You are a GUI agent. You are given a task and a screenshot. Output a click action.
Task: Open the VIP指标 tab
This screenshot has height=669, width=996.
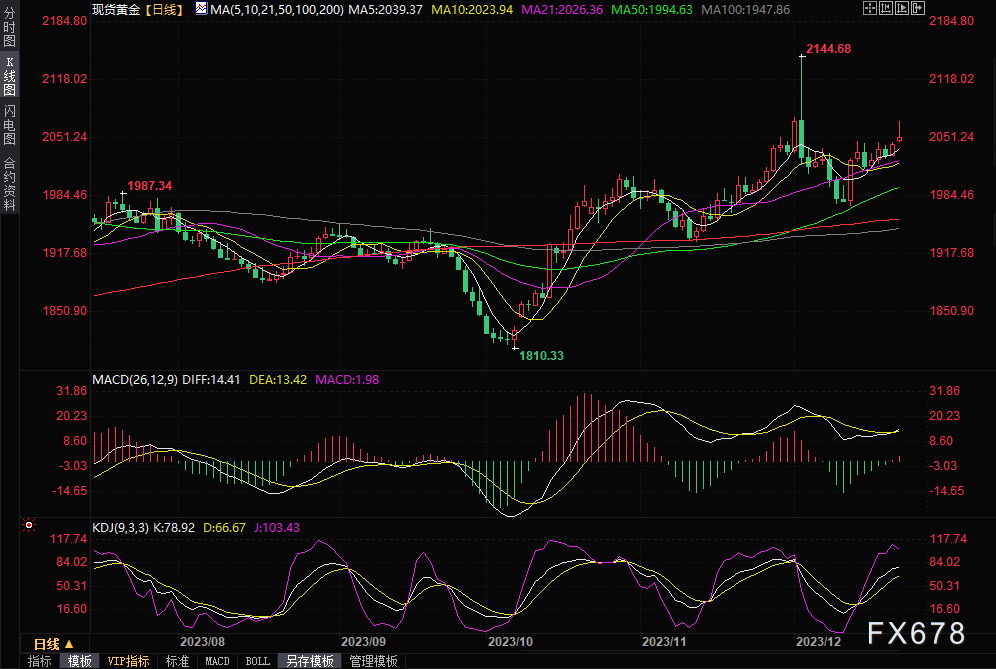(x=128, y=661)
